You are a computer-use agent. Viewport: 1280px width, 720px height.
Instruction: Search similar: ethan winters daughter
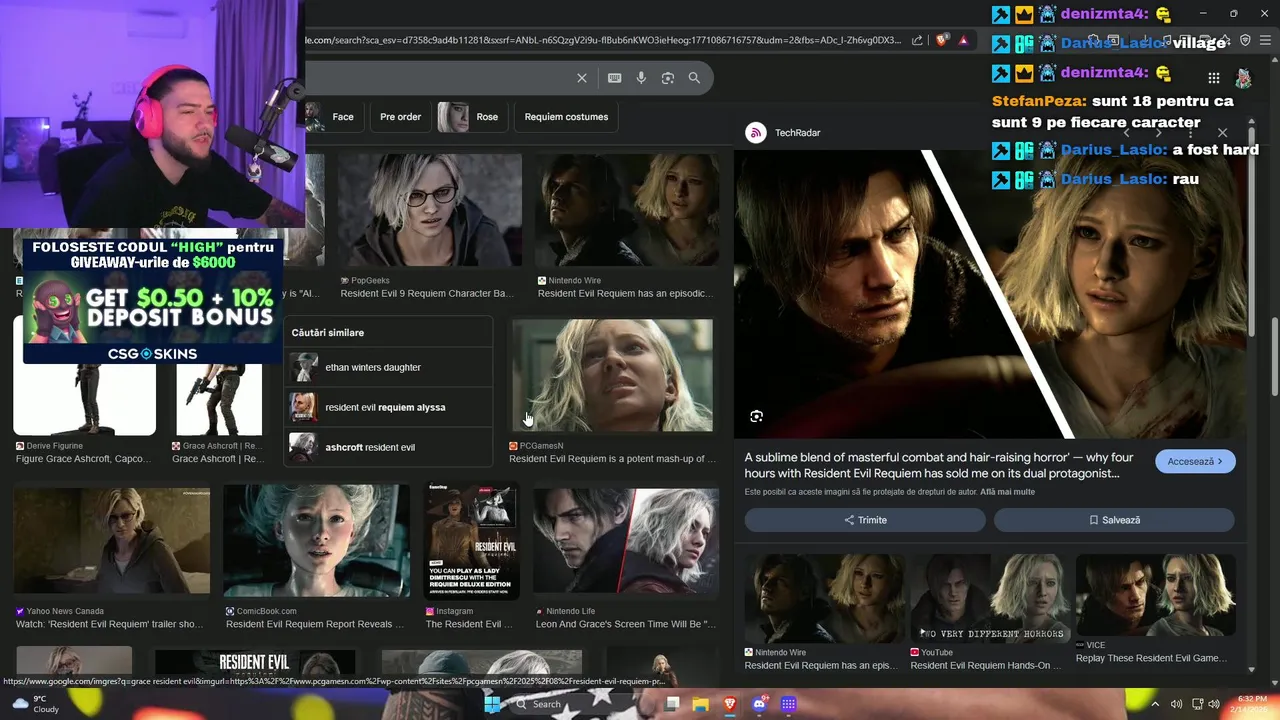pyautogui.click(x=388, y=367)
